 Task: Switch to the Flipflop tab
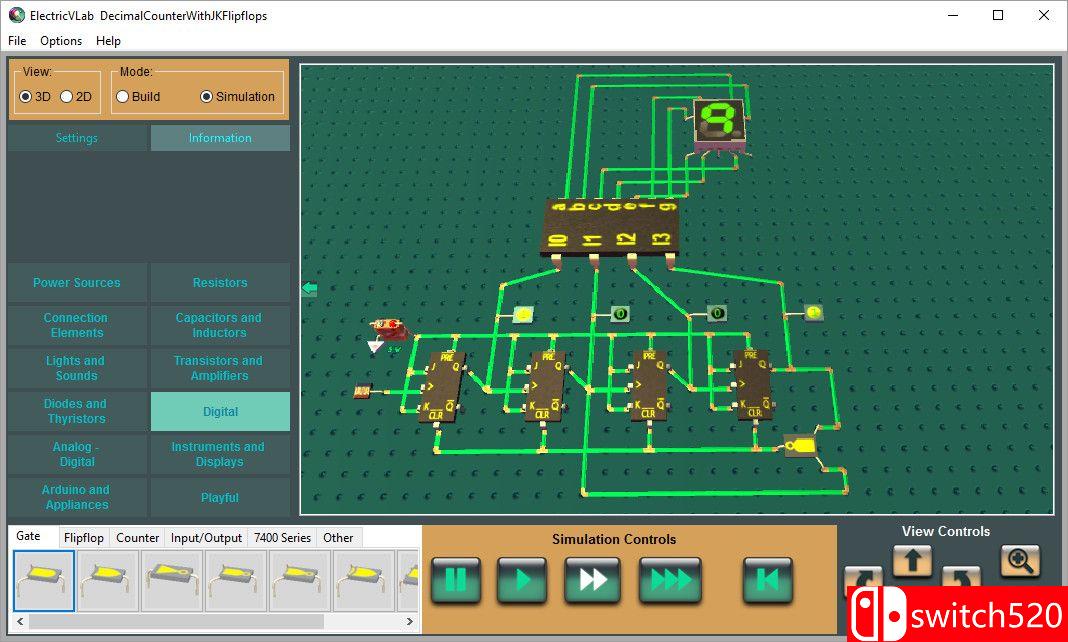[x=83, y=538]
